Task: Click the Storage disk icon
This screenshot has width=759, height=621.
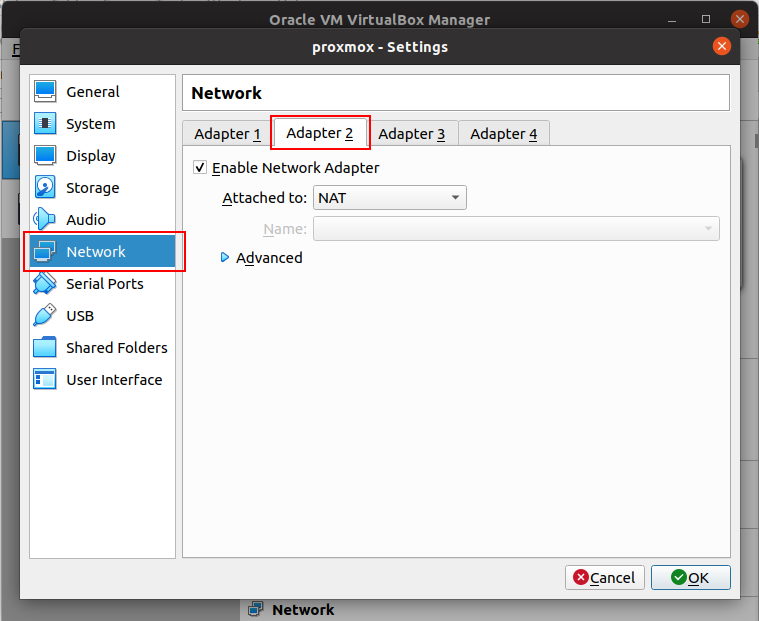Action: click(45, 187)
